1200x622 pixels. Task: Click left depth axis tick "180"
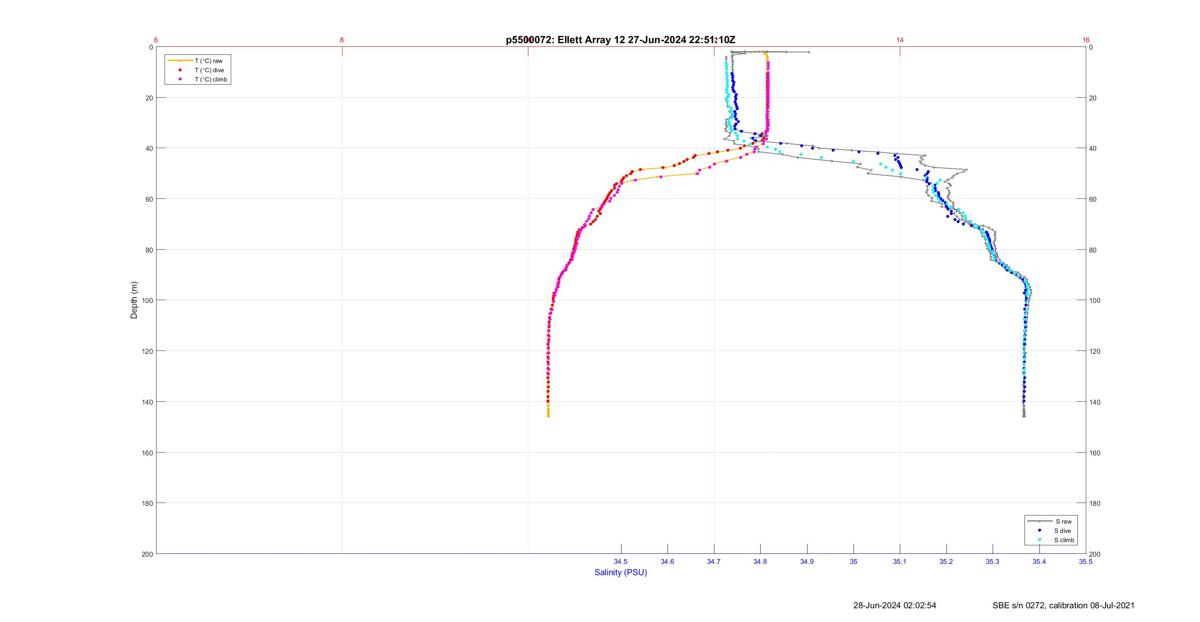[x=147, y=503]
